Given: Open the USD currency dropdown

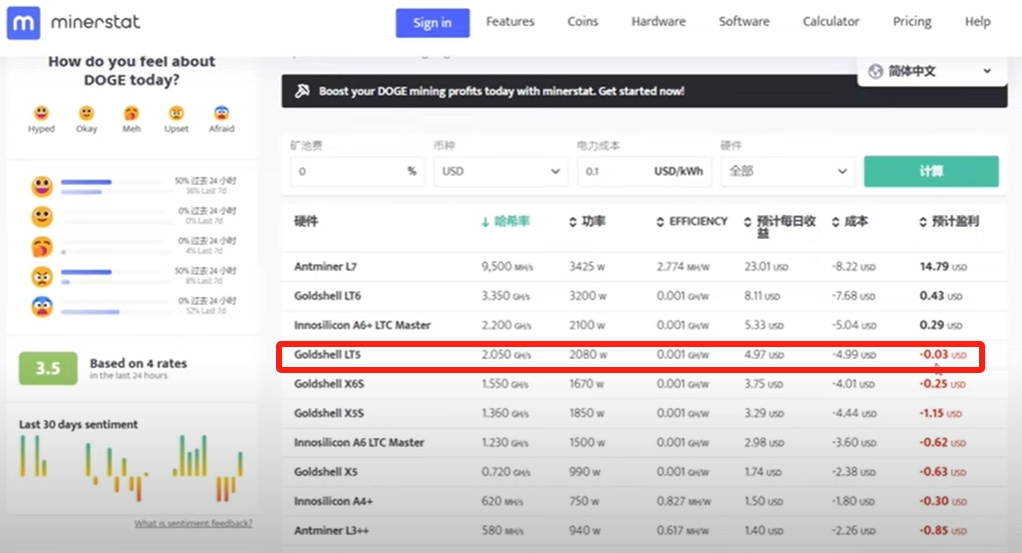Looking at the screenshot, I should [x=500, y=172].
